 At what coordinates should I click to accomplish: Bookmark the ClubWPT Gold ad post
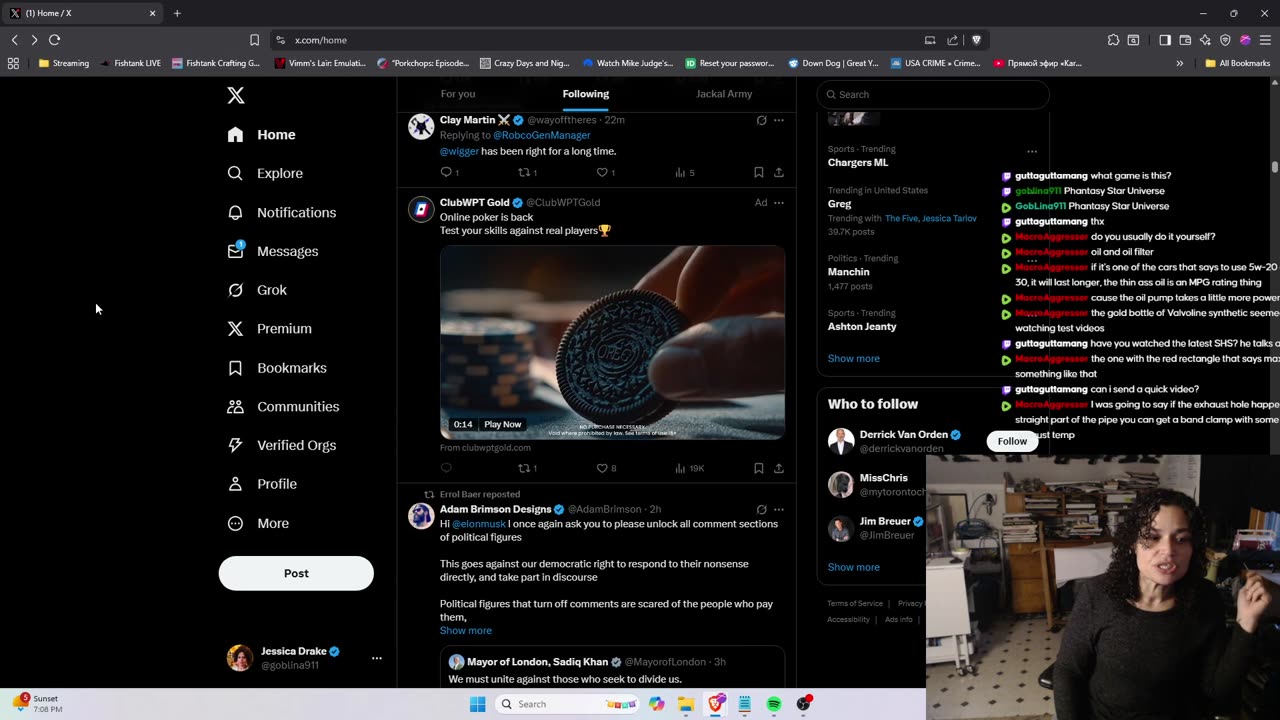coord(759,468)
